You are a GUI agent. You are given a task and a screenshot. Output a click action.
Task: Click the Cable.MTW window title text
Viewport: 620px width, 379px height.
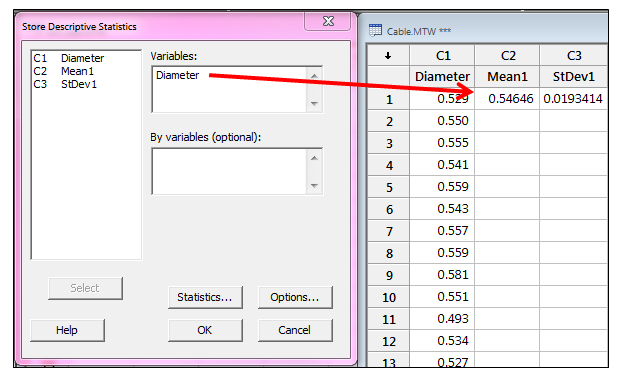pyautogui.click(x=418, y=31)
